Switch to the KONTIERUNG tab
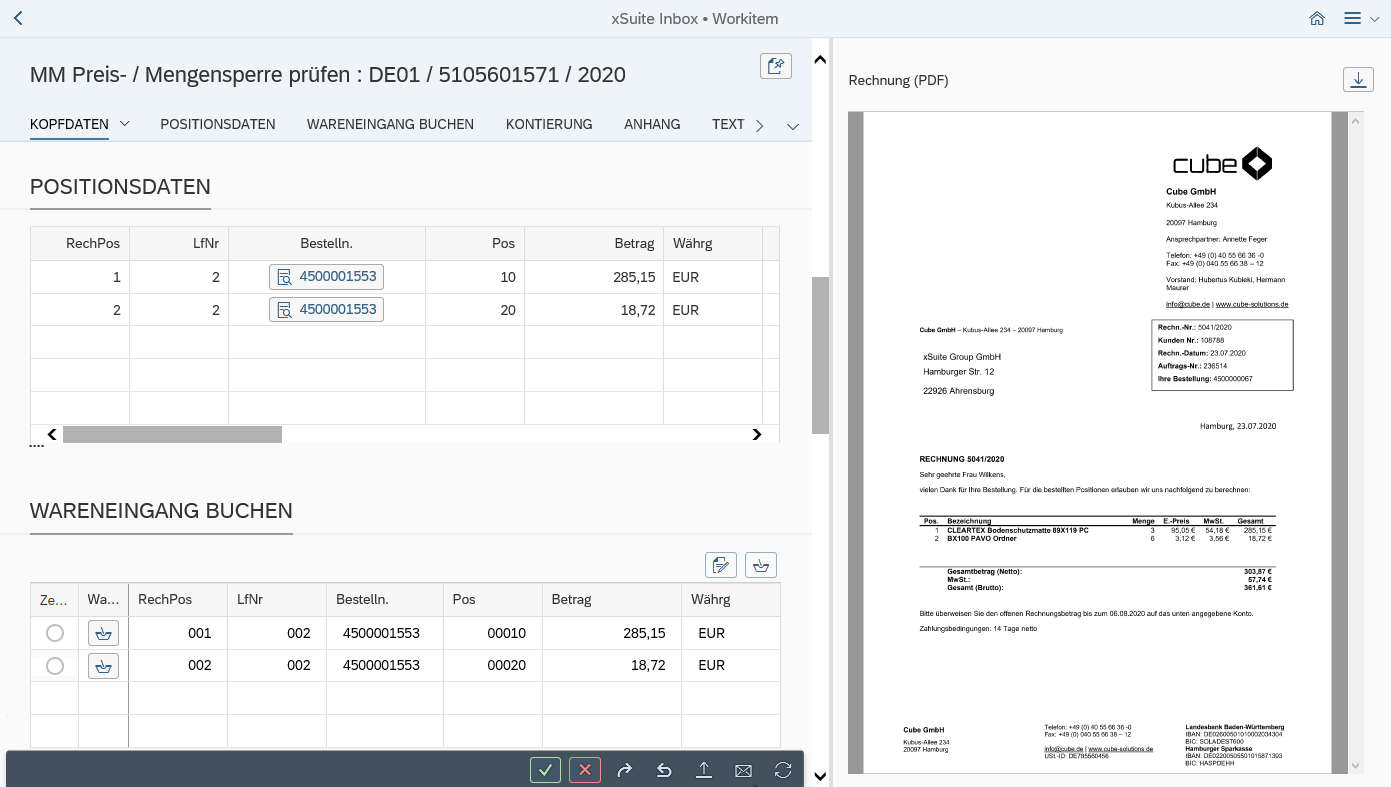 pos(549,124)
